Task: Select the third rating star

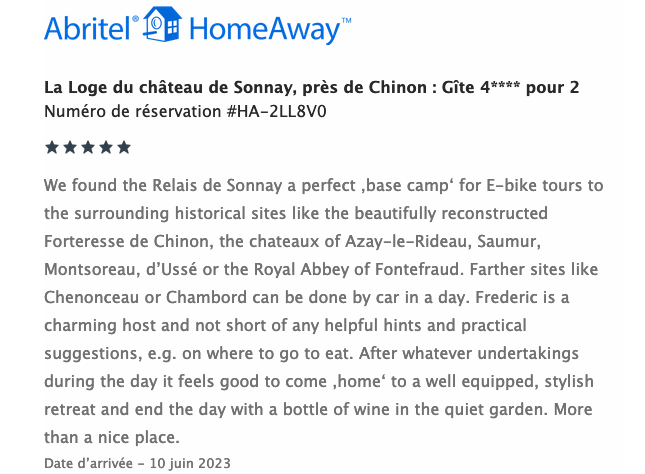Action: pos(88,147)
